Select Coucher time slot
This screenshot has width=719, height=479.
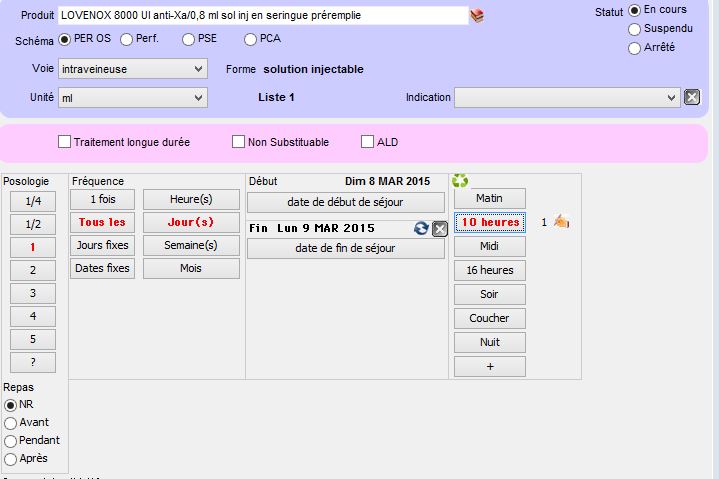pos(490,319)
